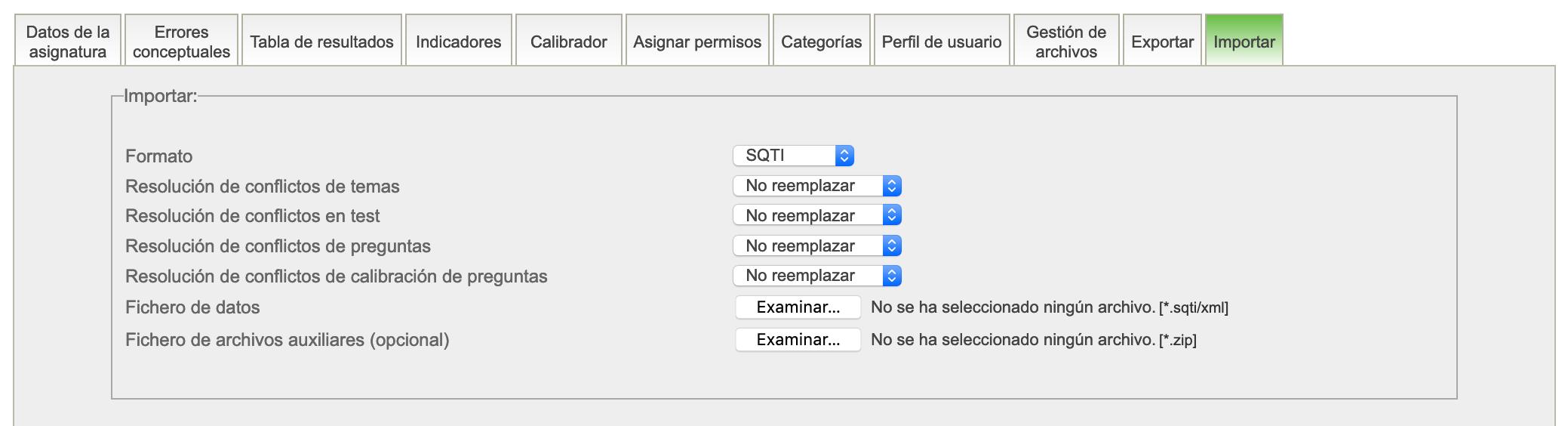Switch to the Exportar tab
This screenshot has height=426, width=1568.
click(x=1162, y=42)
